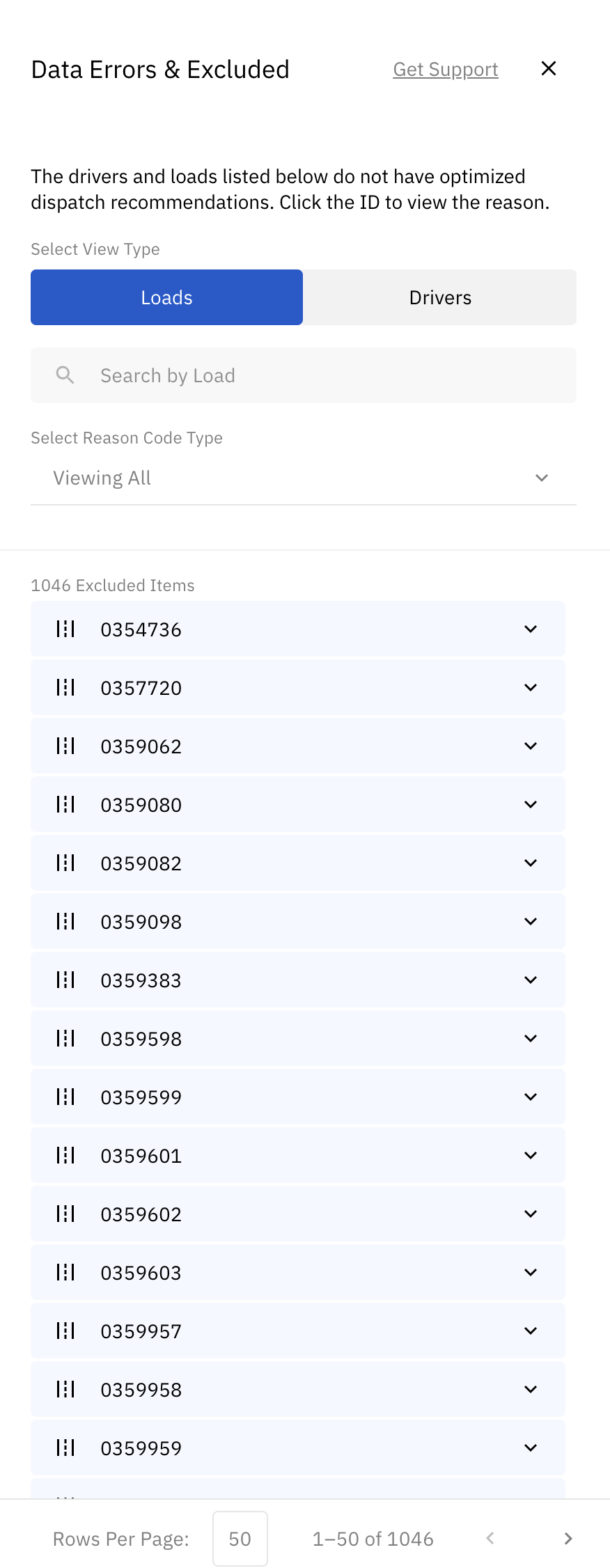The image size is (610, 1568).
Task: Expand details for load 0359098
Action: pos(531,922)
